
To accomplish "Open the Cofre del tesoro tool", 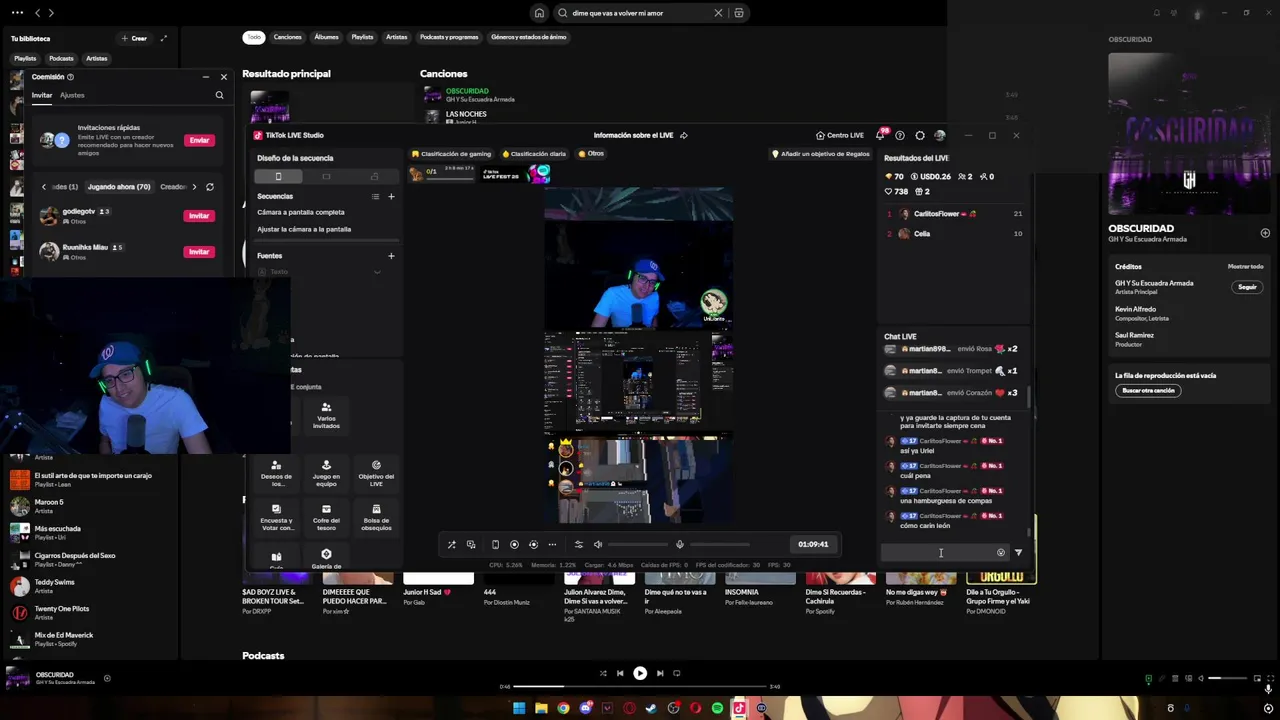I will click(326, 516).
